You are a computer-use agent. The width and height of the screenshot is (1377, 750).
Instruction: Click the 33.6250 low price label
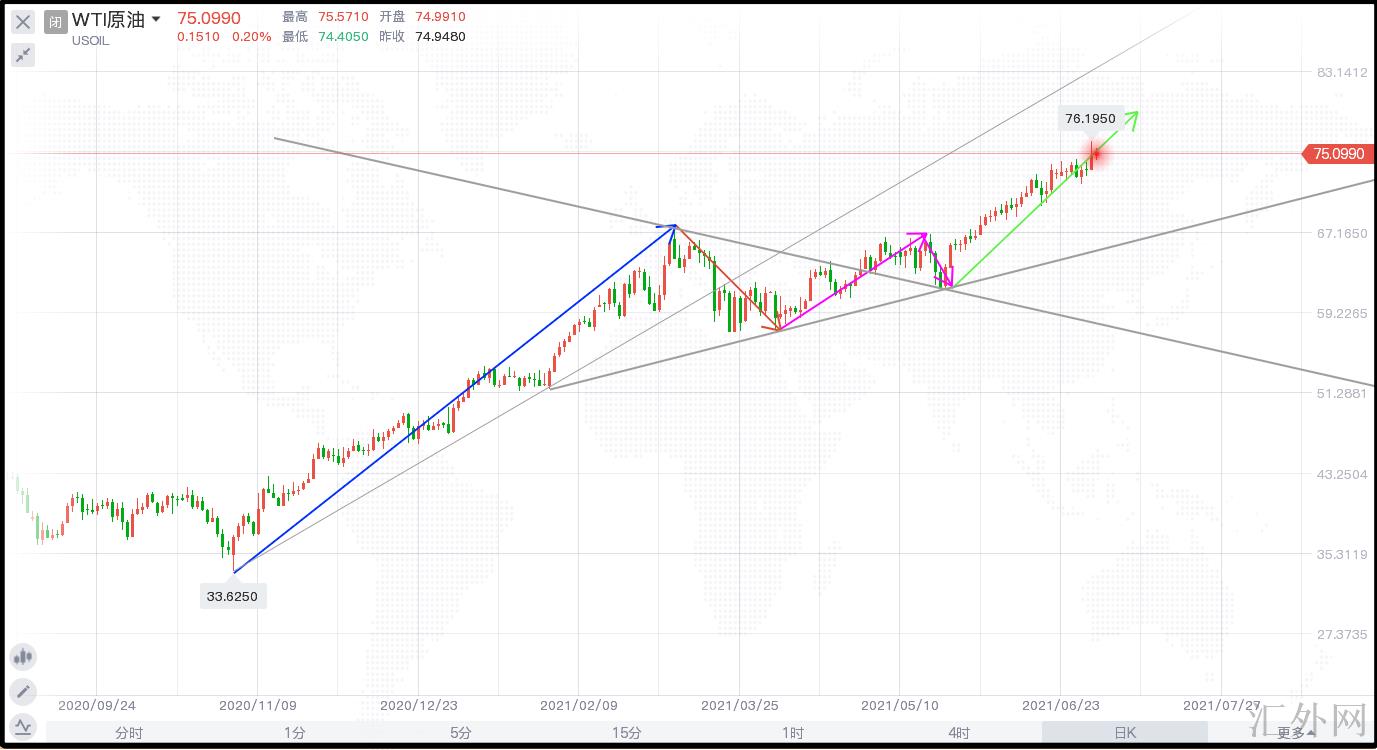[234, 596]
